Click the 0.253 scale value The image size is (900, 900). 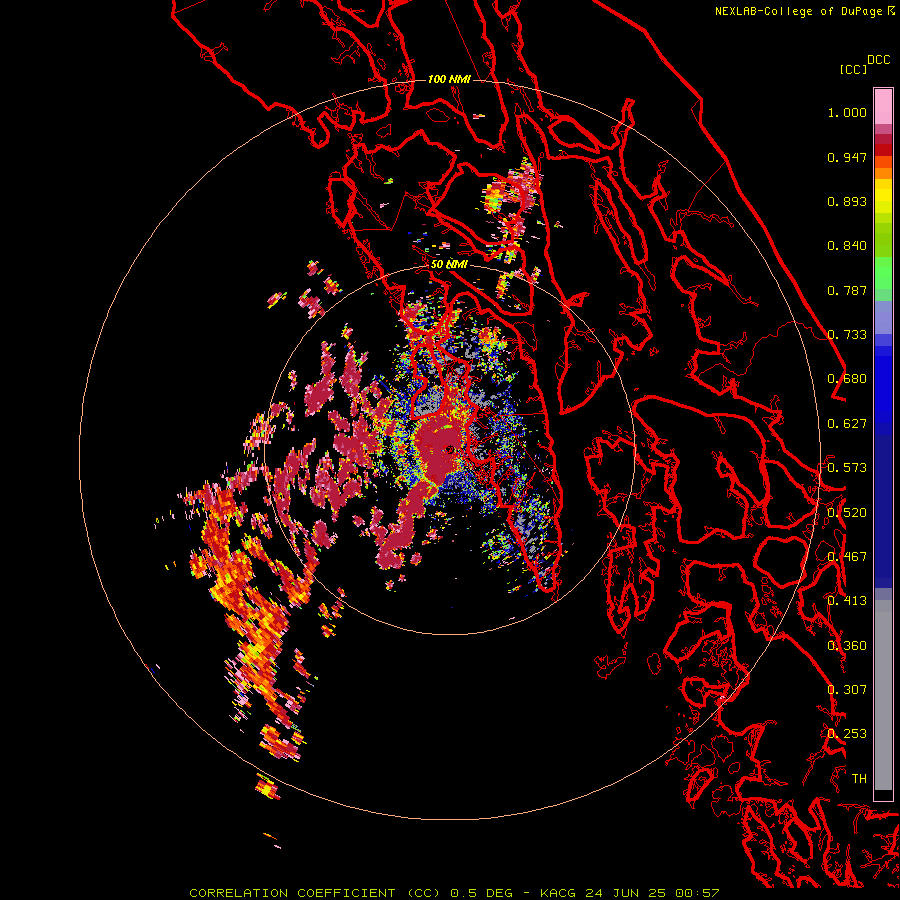tap(847, 734)
